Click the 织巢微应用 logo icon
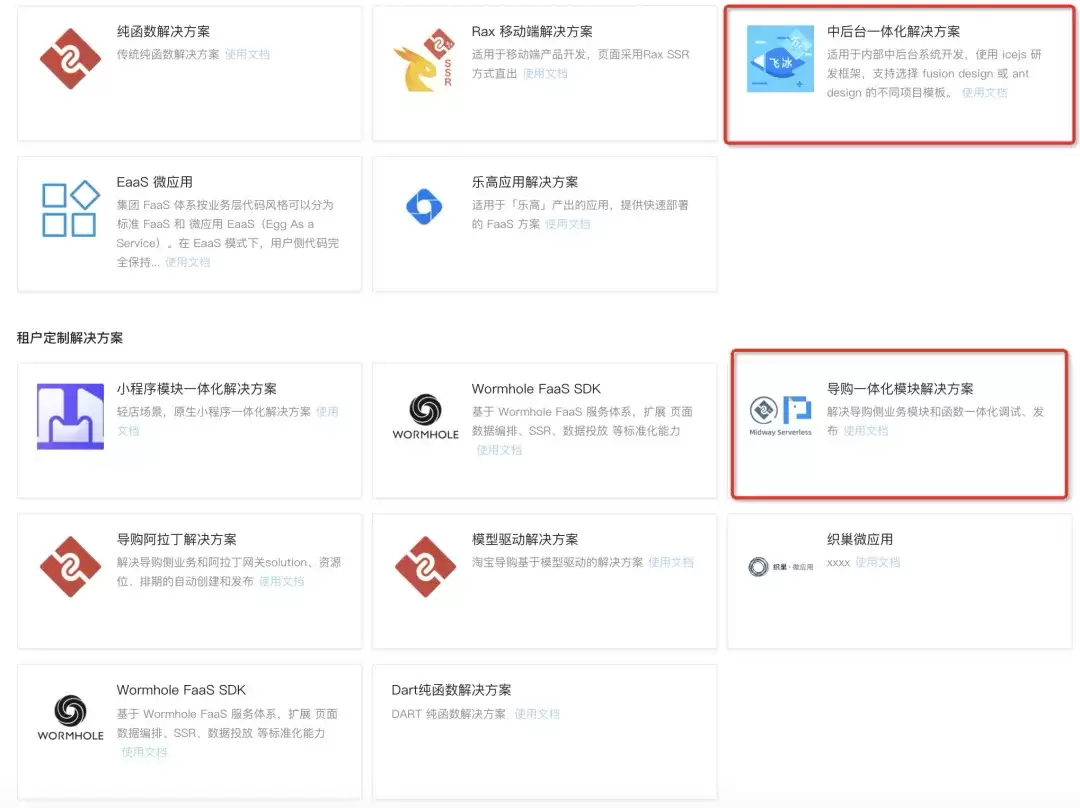1080x808 pixels. point(780,566)
